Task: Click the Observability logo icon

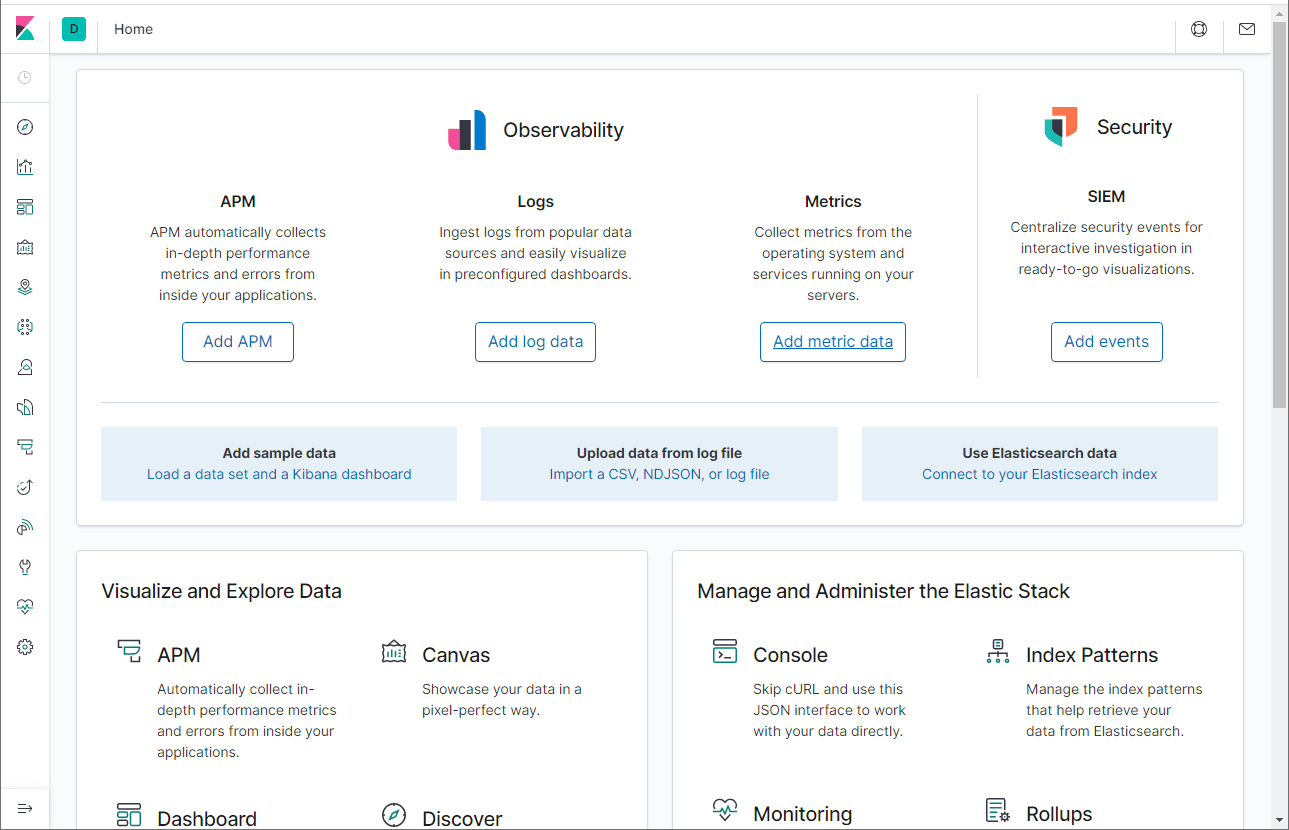Action: coord(467,130)
